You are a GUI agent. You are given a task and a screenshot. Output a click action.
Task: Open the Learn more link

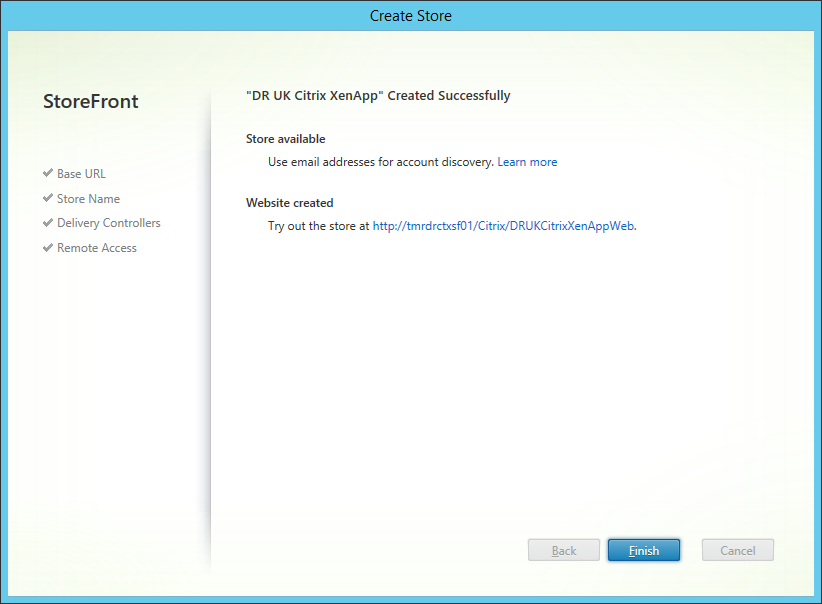527,162
